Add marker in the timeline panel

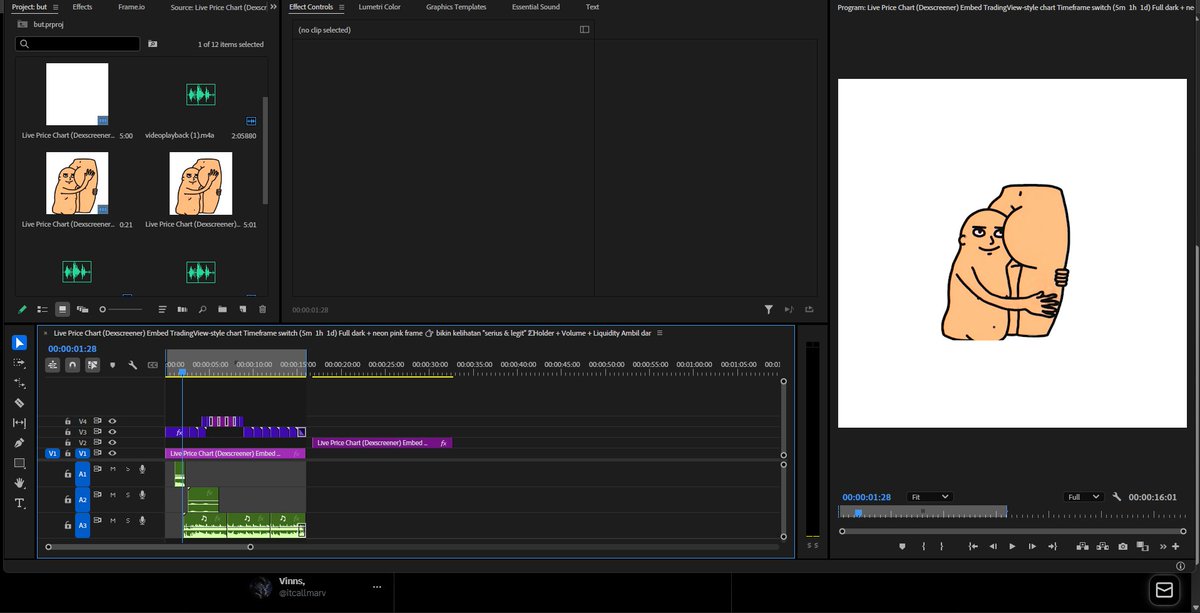[113, 366]
